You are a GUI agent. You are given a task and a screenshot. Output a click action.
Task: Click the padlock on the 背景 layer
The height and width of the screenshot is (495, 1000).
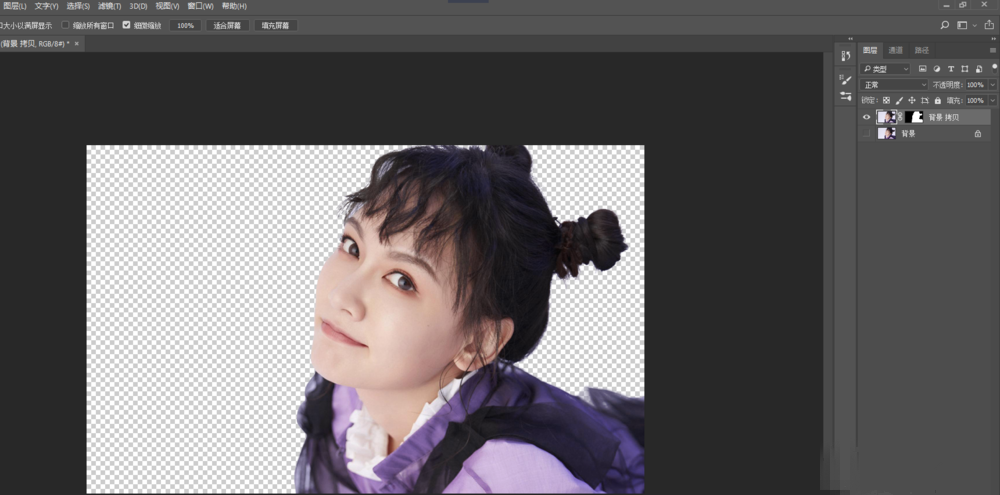pyautogui.click(x=978, y=134)
